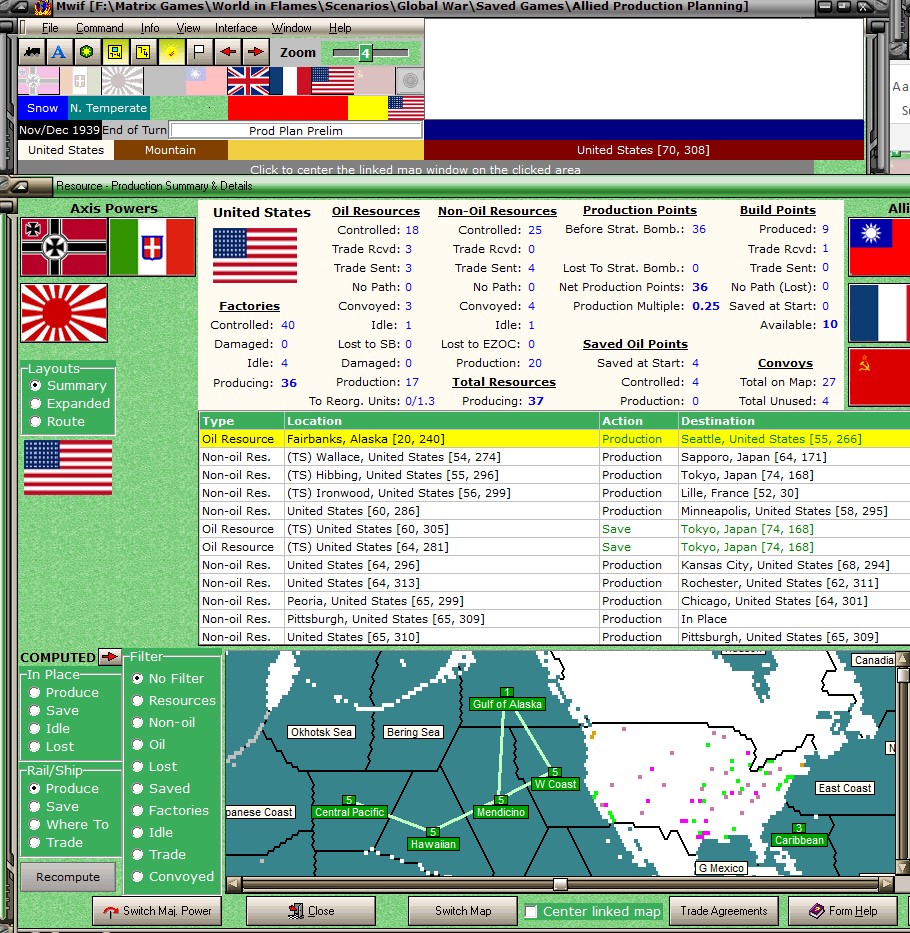910x933 pixels.
Task: Click the green circle toolbar icon
Action: [x=87, y=52]
